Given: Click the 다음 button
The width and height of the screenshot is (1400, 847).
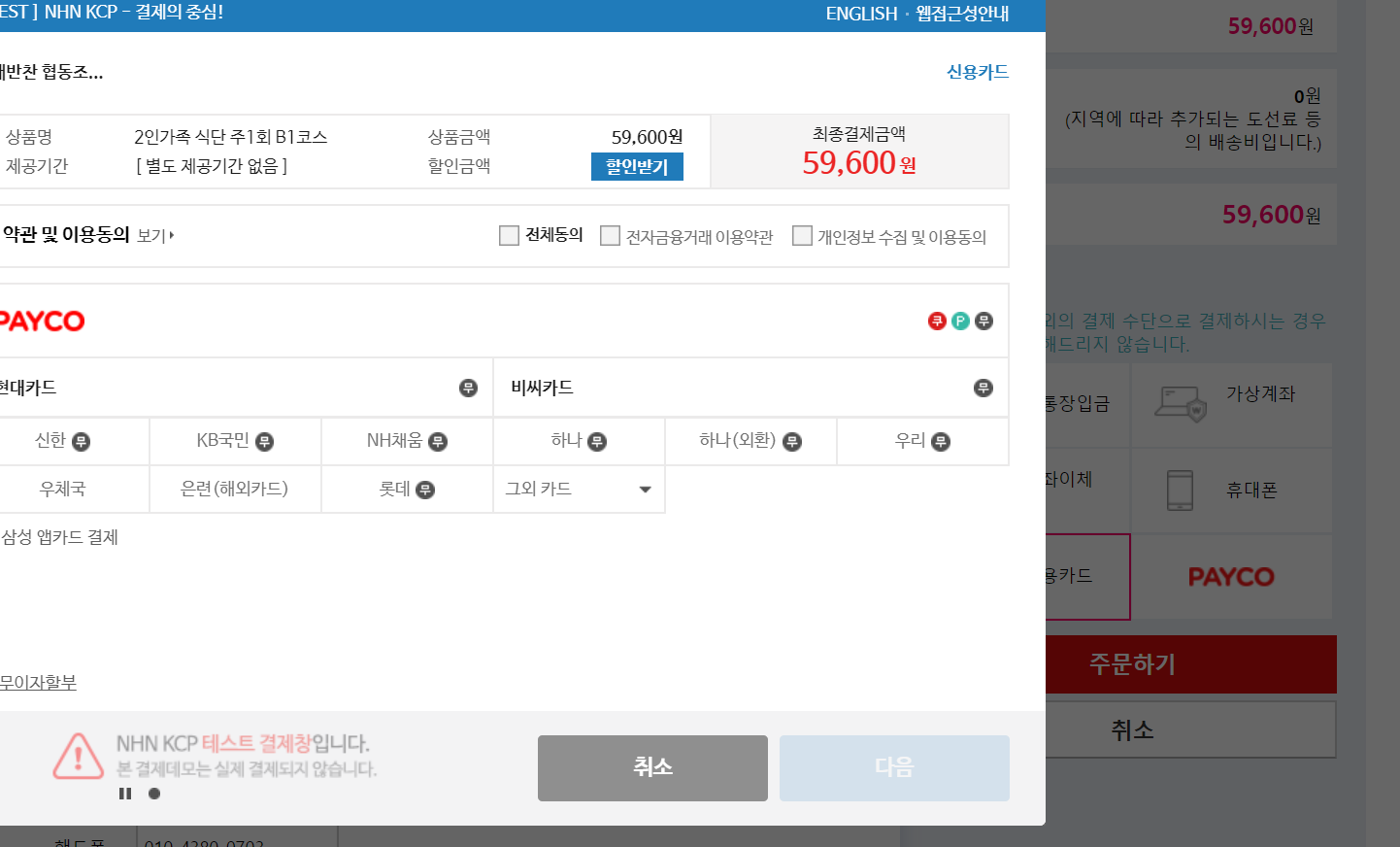Looking at the screenshot, I should [x=894, y=767].
